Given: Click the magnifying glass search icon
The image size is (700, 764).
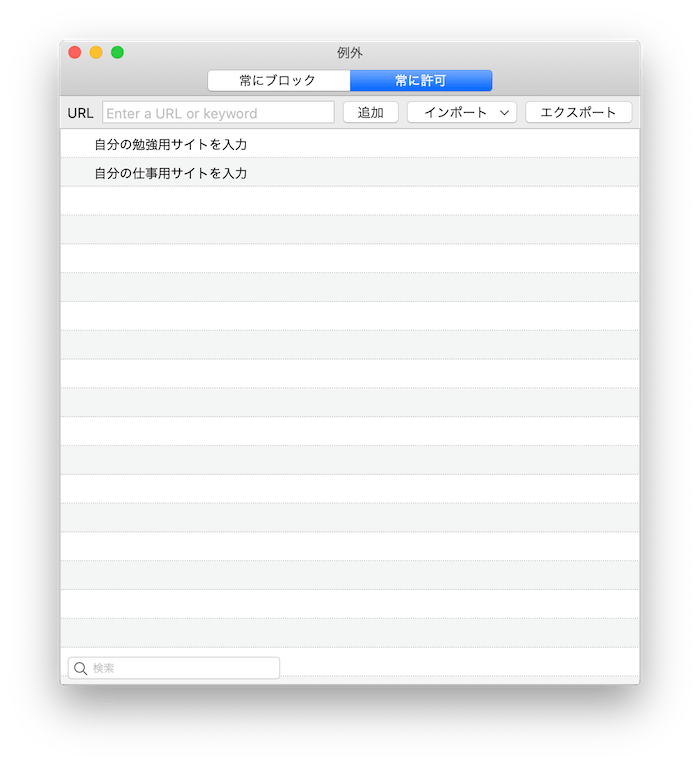Looking at the screenshot, I should pyautogui.click(x=80, y=668).
